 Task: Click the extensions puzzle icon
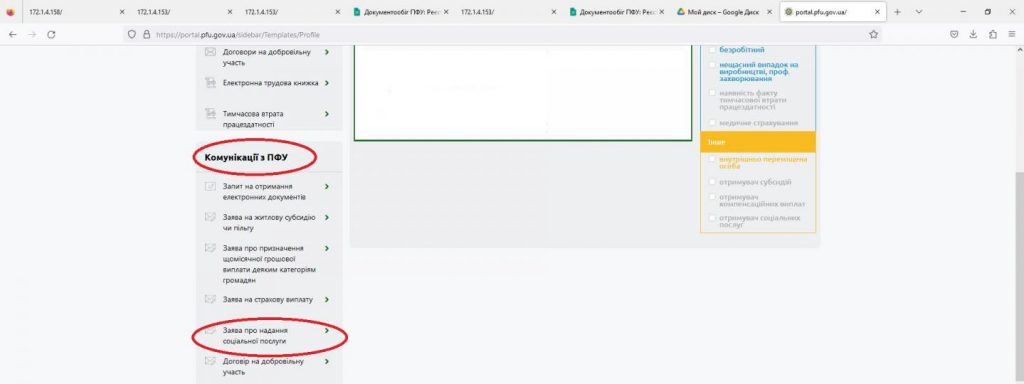(993, 35)
